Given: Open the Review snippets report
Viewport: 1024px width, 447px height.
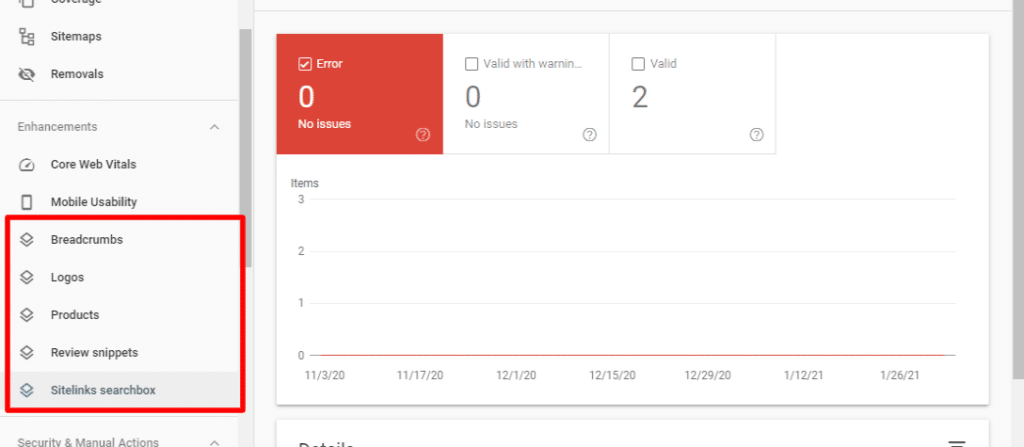Looking at the screenshot, I should coord(119,353).
